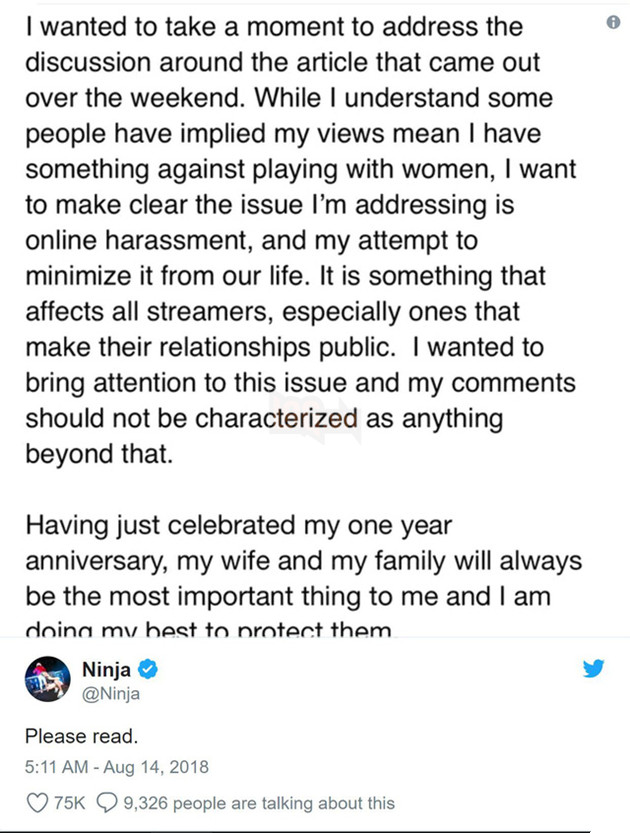The width and height of the screenshot is (630, 833).
Task: Like the tweet with the heart icon
Action: pos(37,803)
